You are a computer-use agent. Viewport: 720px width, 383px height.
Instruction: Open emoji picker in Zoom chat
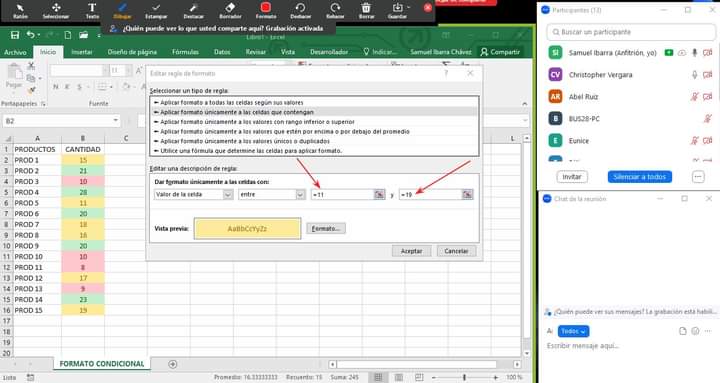[695, 331]
